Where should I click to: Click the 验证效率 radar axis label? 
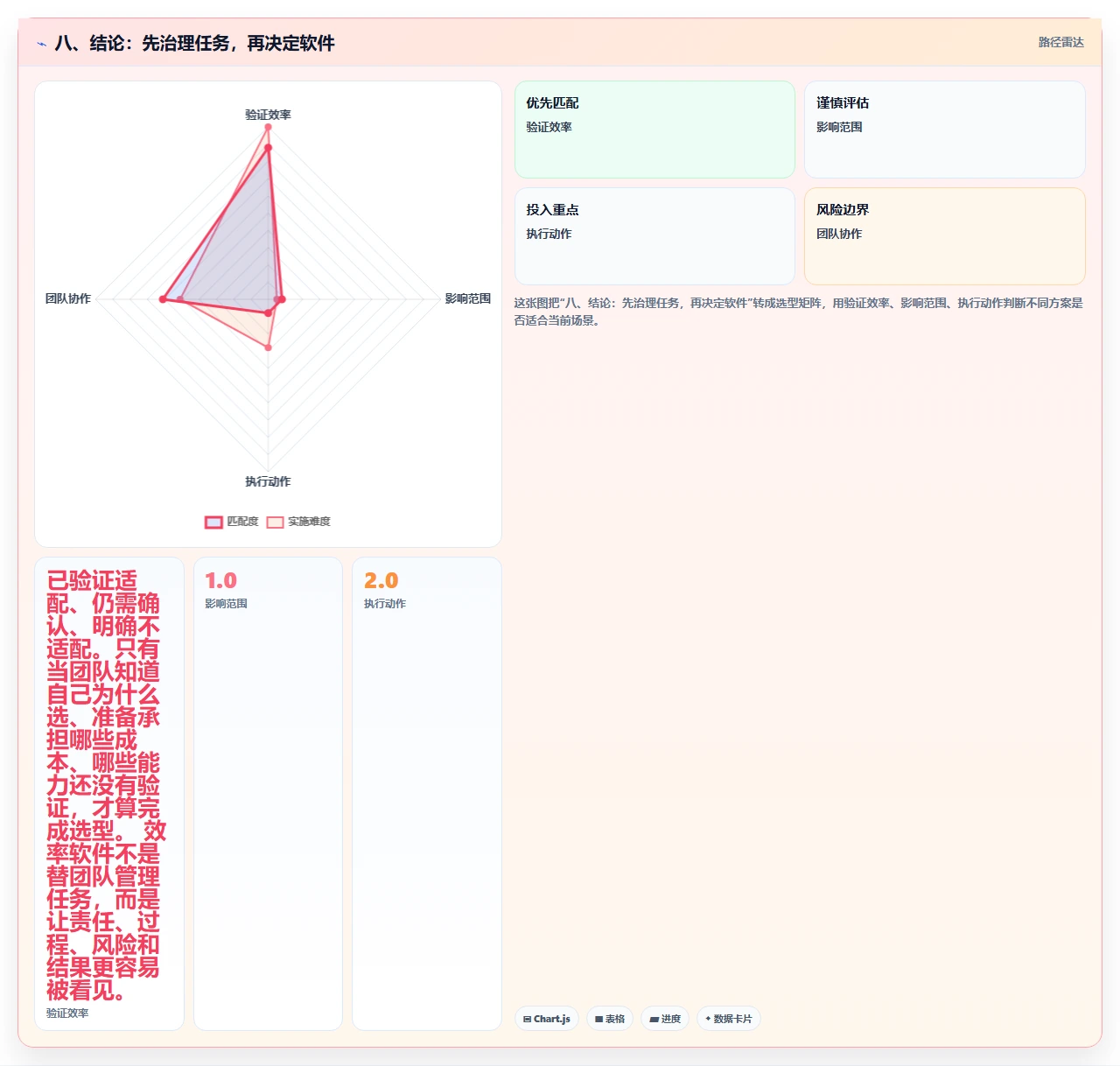(268, 115)
